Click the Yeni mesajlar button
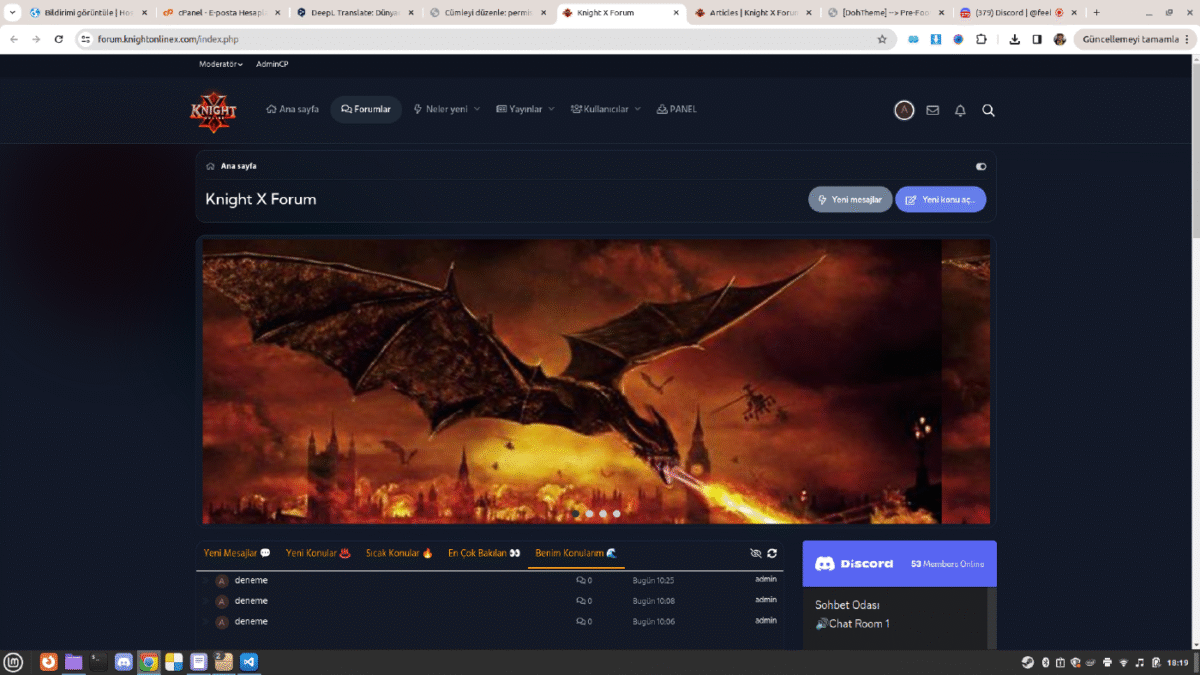The height and width of the screenshot is (675, 1200). pos(850,200)
